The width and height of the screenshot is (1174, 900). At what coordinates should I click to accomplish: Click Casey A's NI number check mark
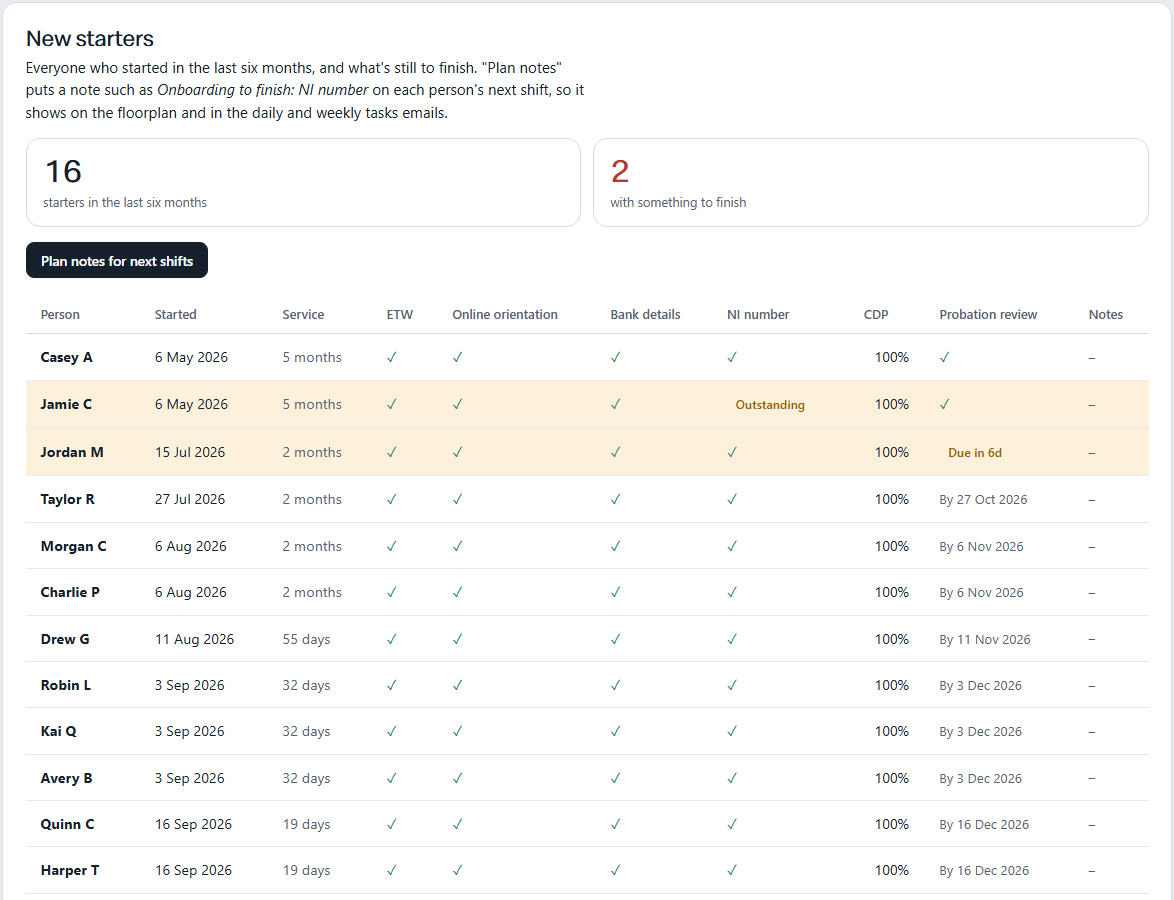click(732, 357)
